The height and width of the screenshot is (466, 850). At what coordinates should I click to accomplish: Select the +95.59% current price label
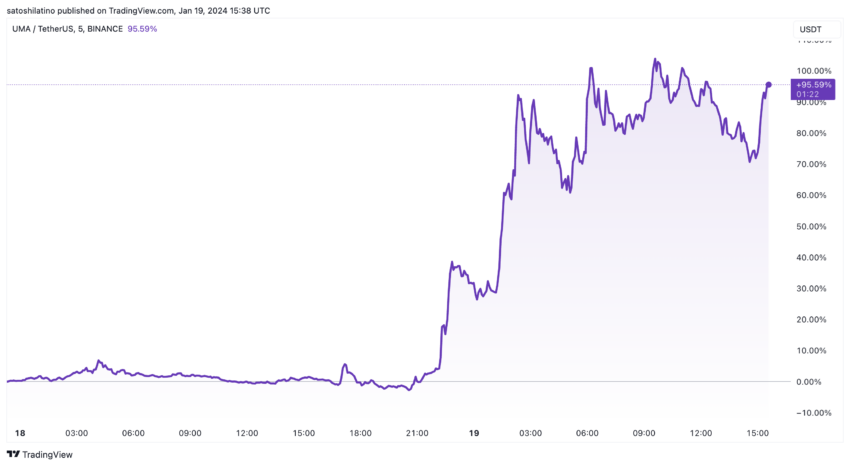tap(813, 85)
